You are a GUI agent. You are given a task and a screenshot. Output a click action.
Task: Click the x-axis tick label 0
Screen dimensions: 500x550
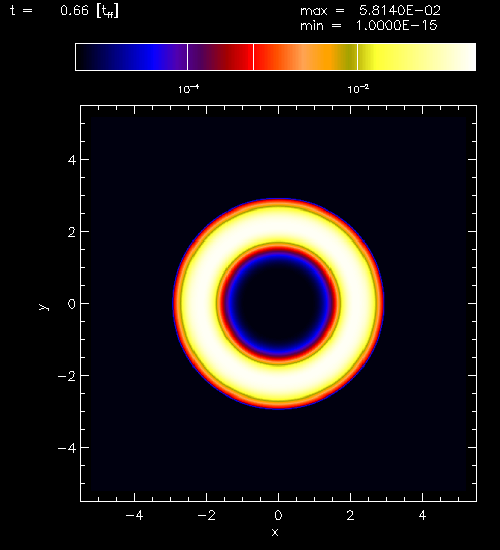(x=278, y=515)
